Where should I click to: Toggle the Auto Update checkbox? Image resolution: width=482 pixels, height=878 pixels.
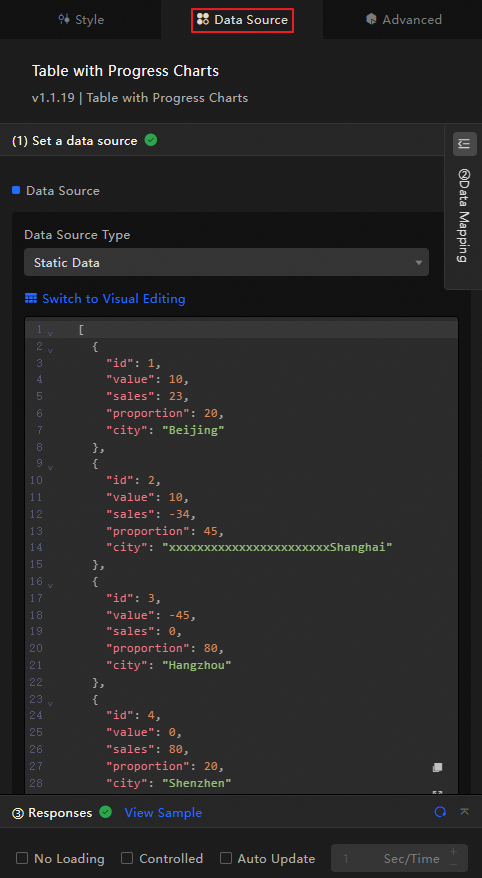point(226,858)
